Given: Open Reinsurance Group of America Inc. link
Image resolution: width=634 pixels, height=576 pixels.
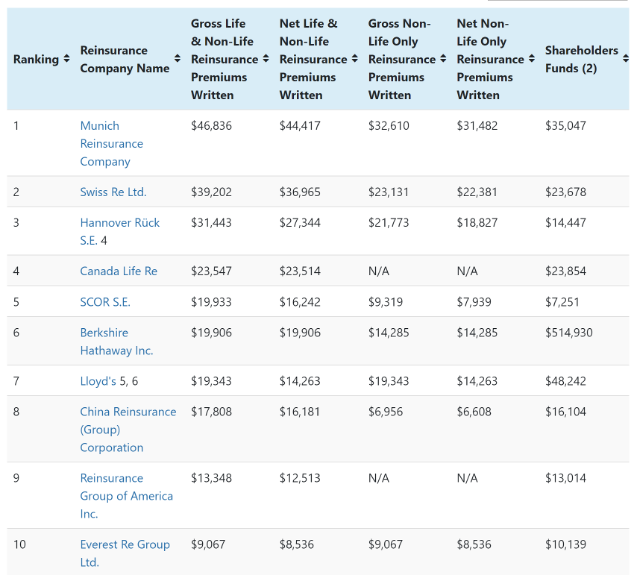Looking at the screenshot, I should coord(126,496).
